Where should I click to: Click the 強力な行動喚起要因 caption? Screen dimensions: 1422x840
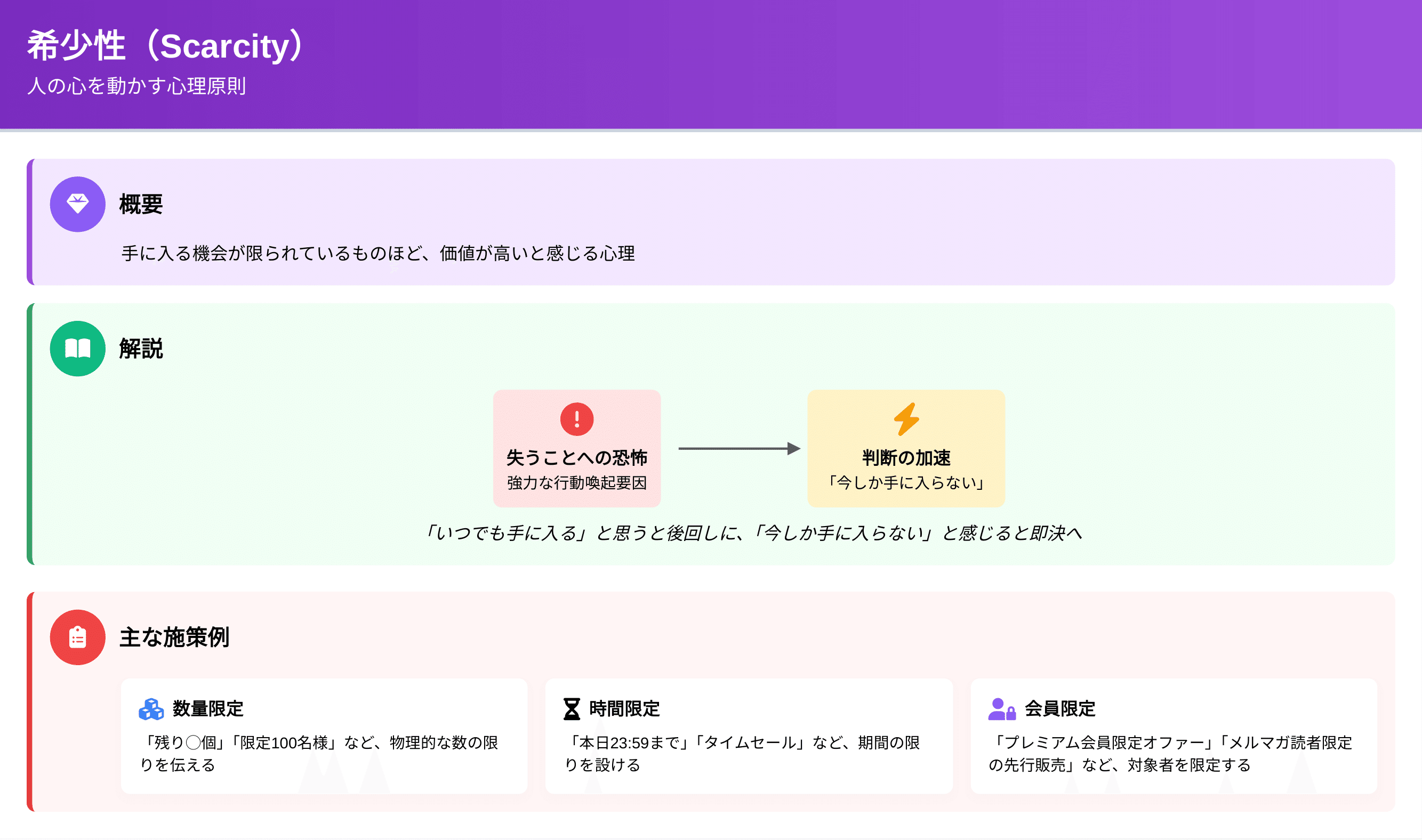point(576,482)
